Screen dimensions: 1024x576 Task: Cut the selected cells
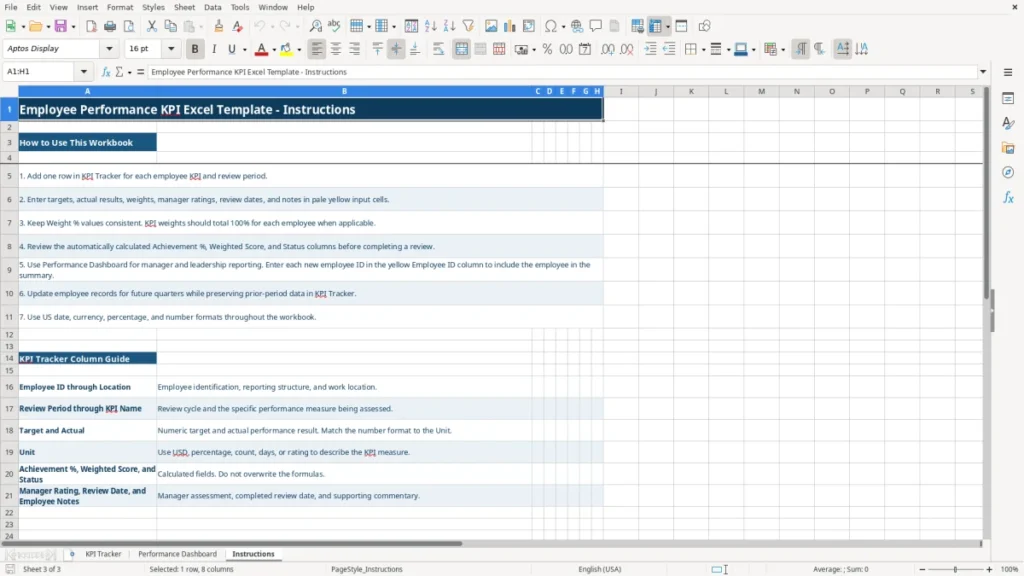(152, 26)
